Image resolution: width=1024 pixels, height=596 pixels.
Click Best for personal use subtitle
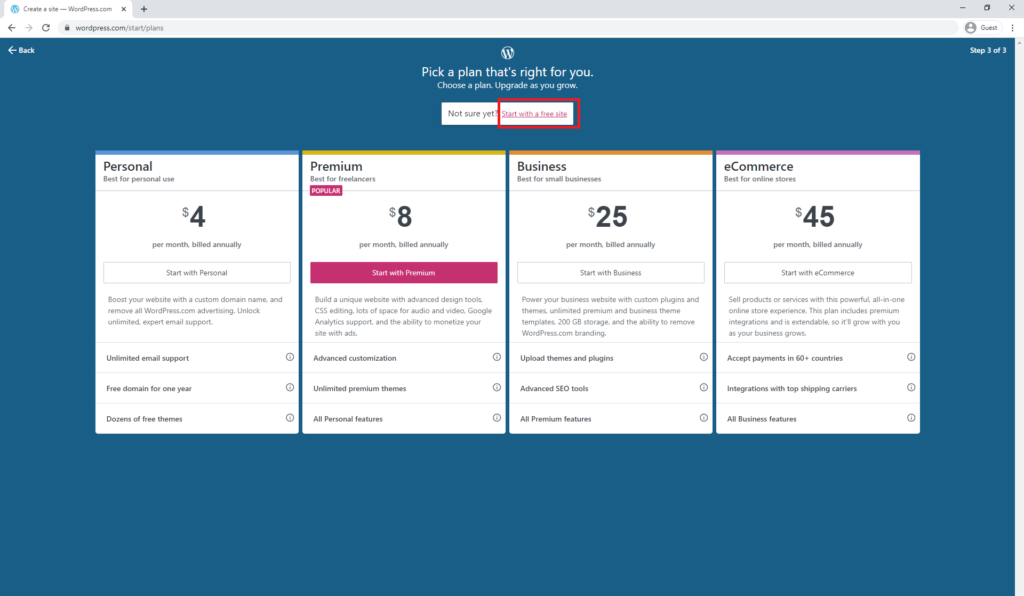pyautogui.click(x=138, y=179)
